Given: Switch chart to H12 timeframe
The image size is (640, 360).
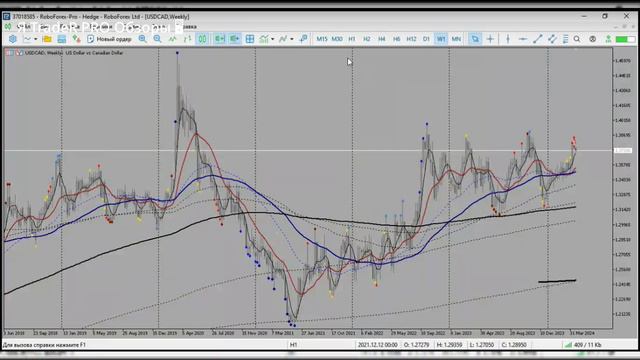Looking at the screenshot, I should pos(411,39).
